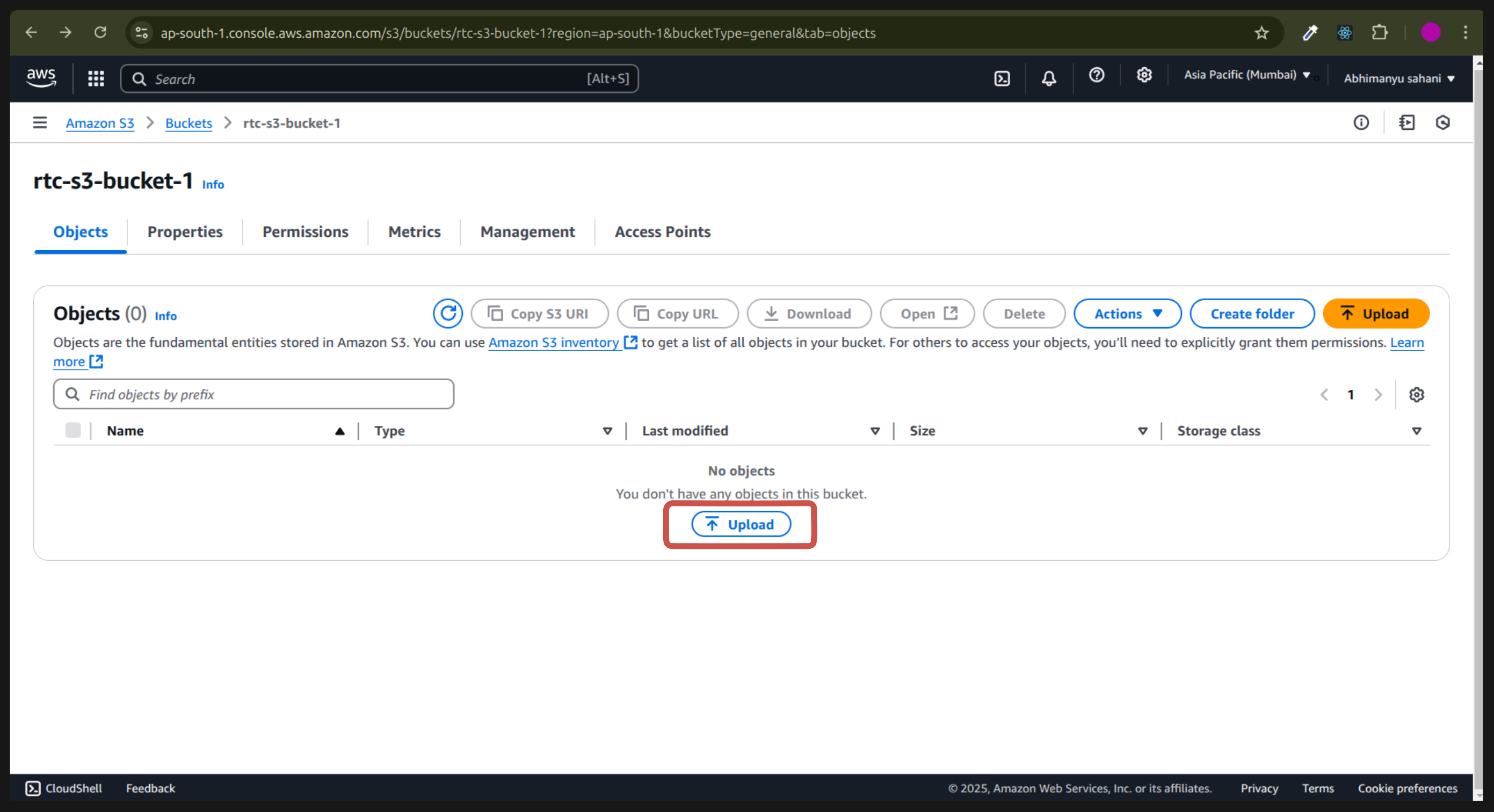1494x812 pixels.
Task: Bookmark this page with the star
Action: (1261, 33)
